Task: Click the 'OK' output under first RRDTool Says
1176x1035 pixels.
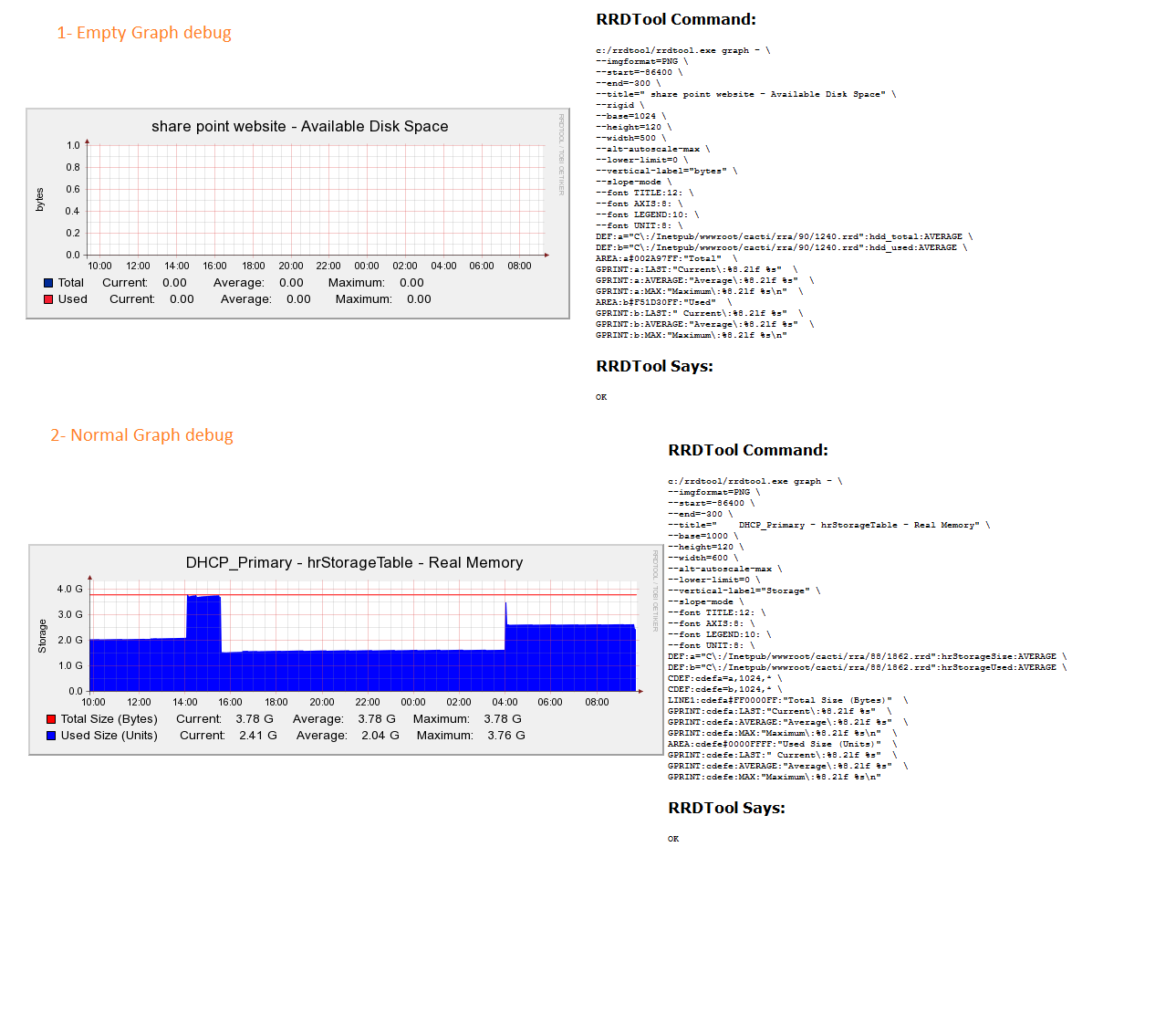Action: (x=601, y=397)
